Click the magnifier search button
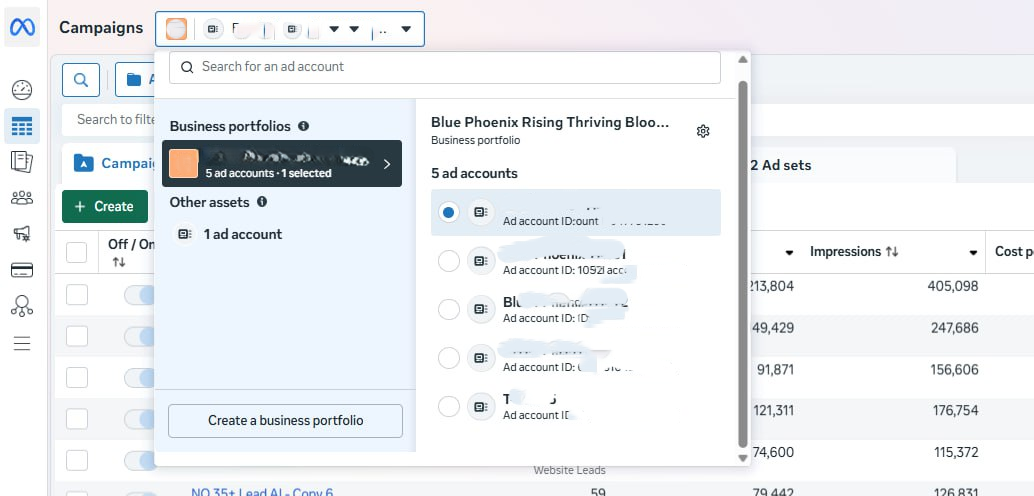1034x496 pixels. [81, 79]
